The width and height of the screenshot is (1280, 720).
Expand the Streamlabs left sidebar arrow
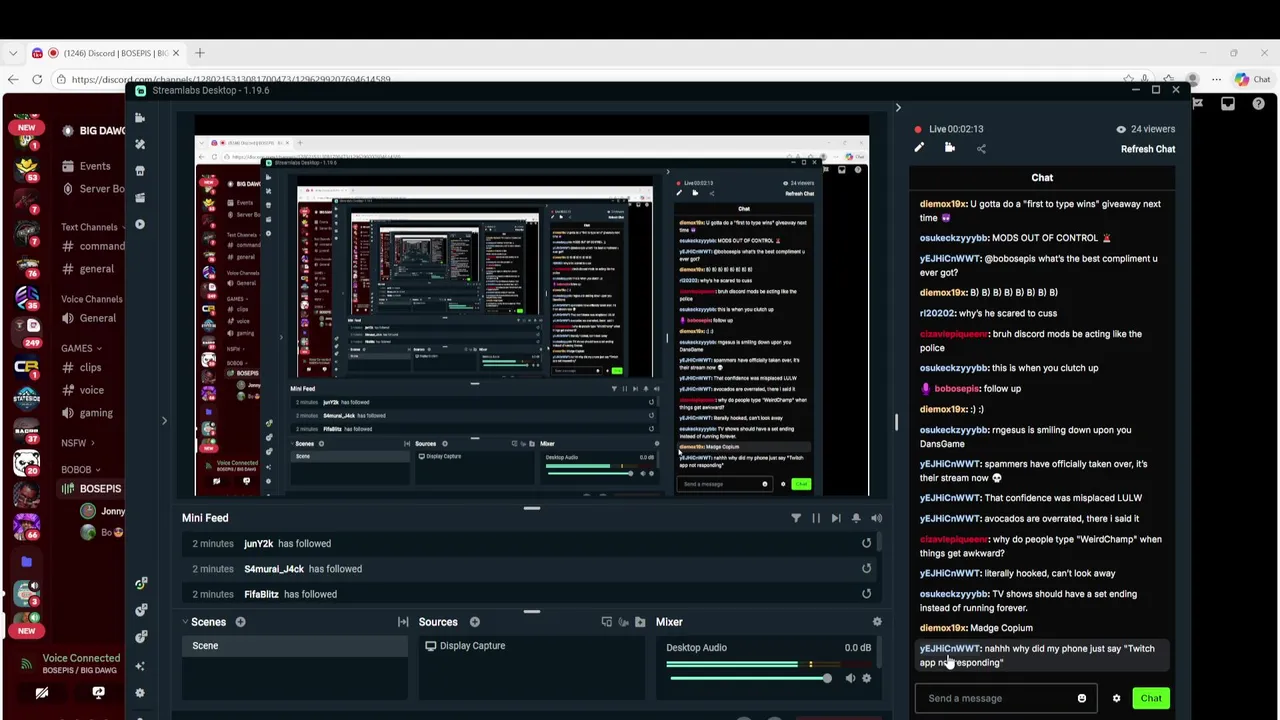164,421
